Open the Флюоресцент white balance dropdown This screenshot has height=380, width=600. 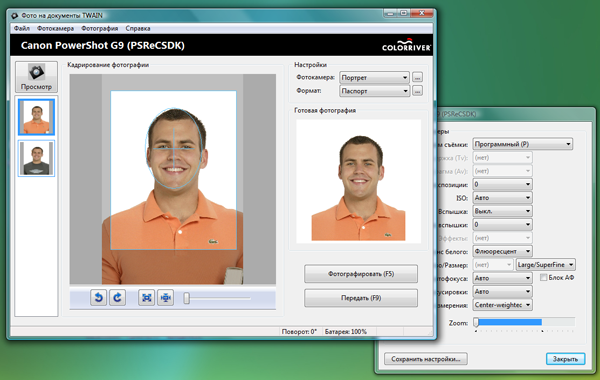pyautogui.click(x=502, y=251)
